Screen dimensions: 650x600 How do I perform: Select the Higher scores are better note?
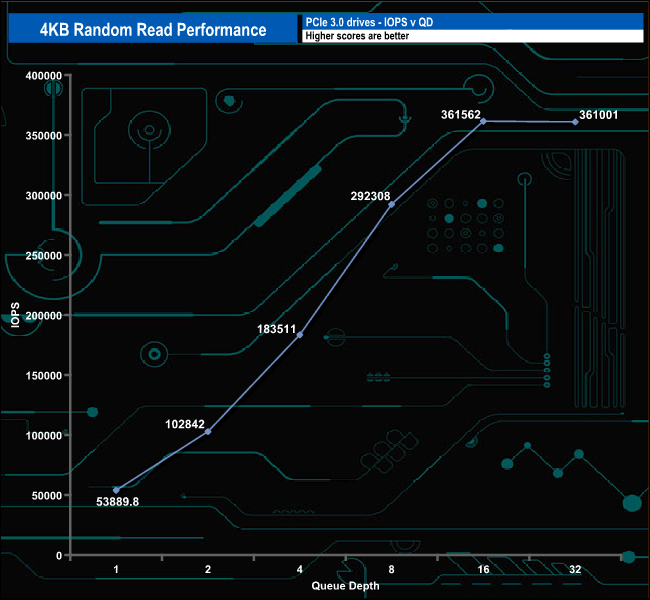coord(357,36)
